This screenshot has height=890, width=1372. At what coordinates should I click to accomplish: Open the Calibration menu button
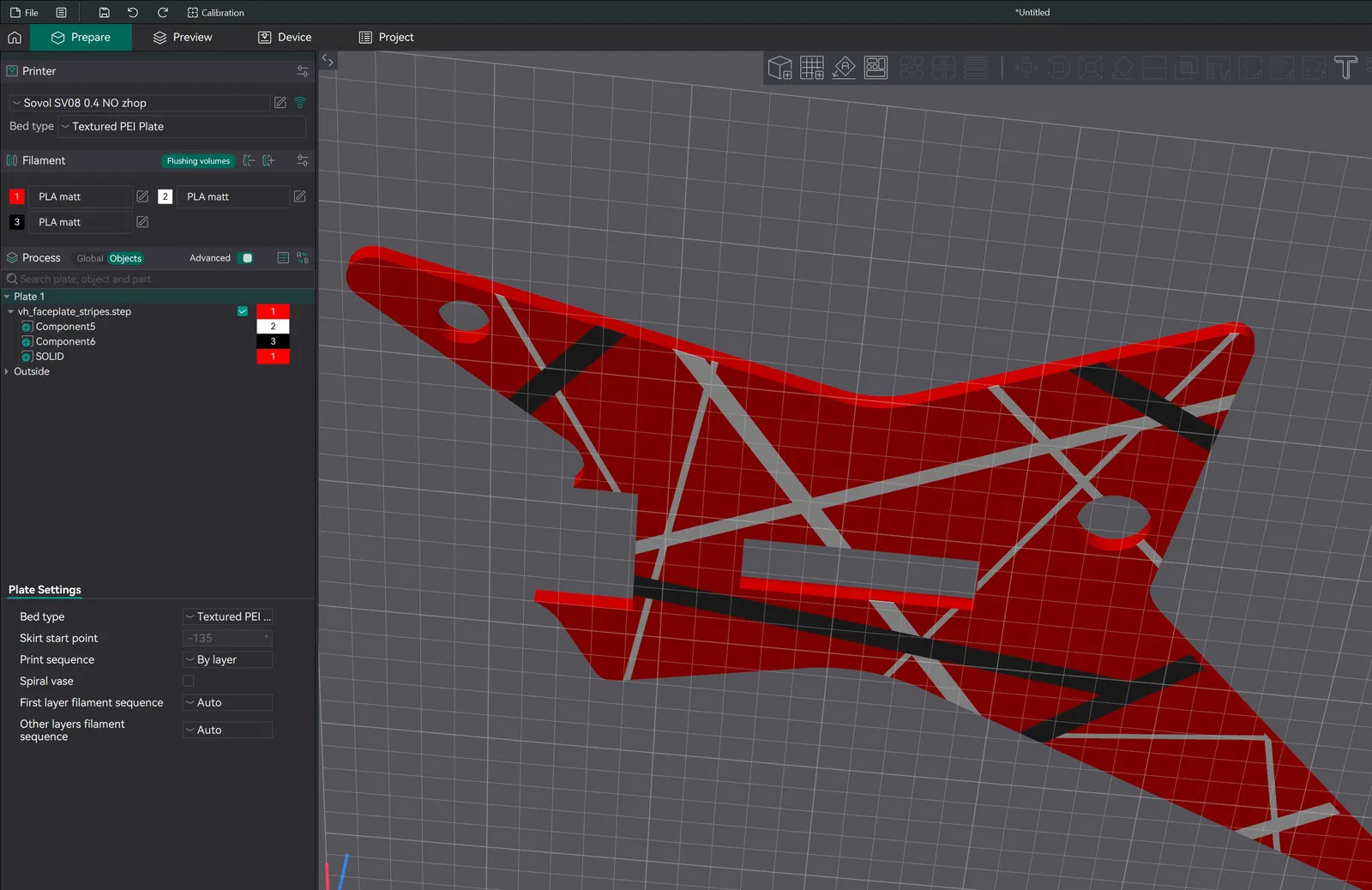[215, 13]
